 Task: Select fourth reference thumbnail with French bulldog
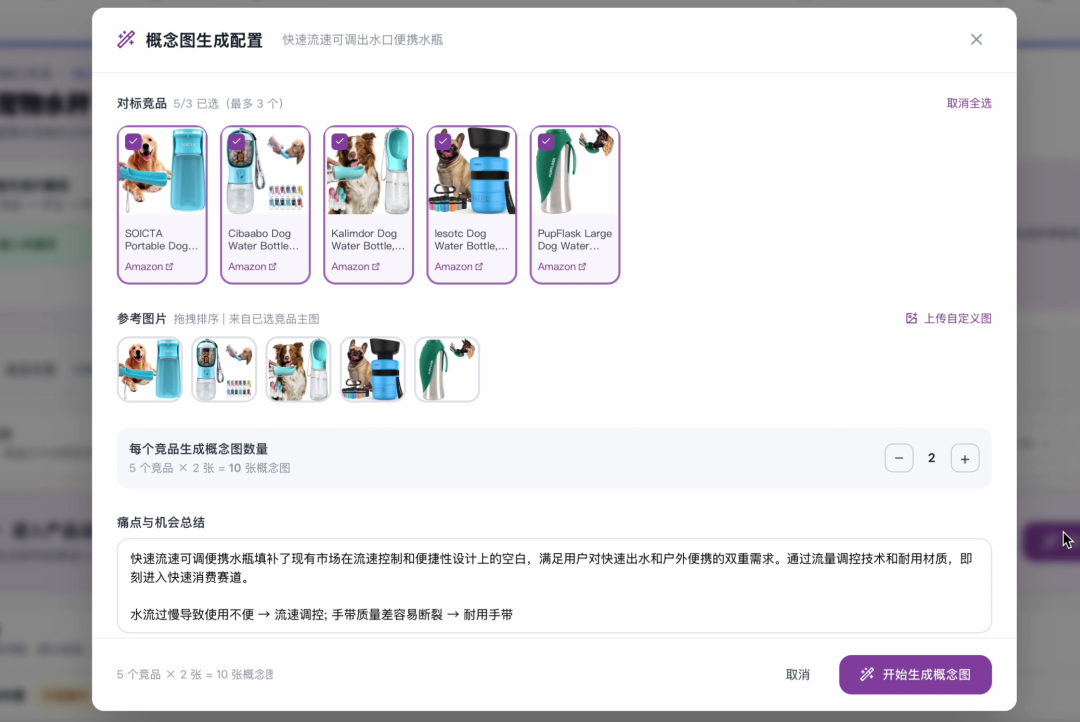pyautogui.click(x=373, y=369)
